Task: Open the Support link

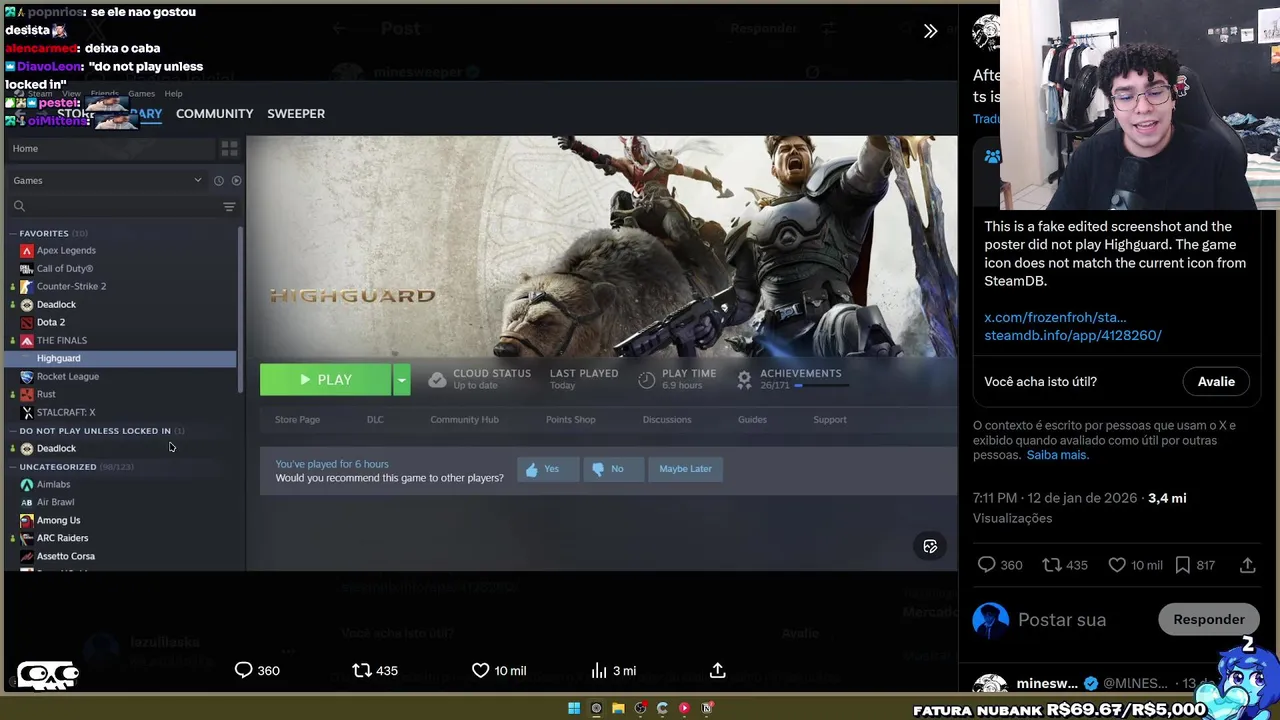Action: click(830, 420)
